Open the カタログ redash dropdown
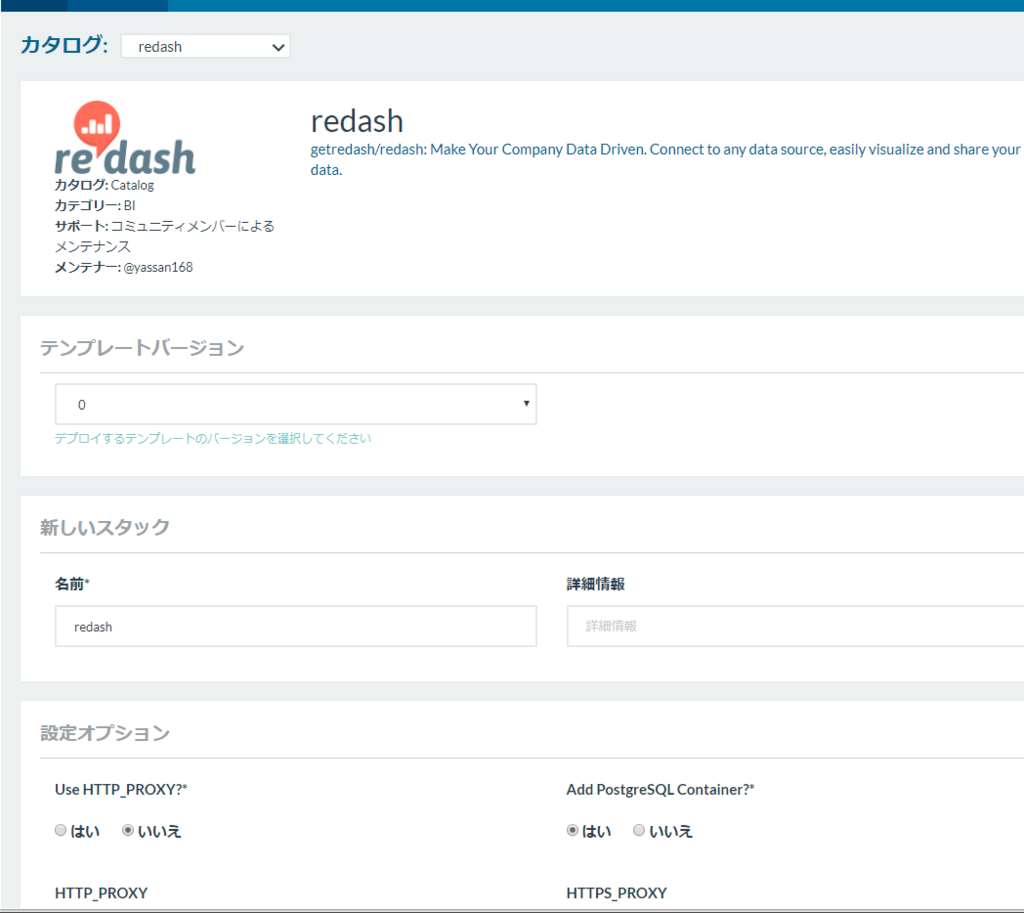 (x=206, y=46)
